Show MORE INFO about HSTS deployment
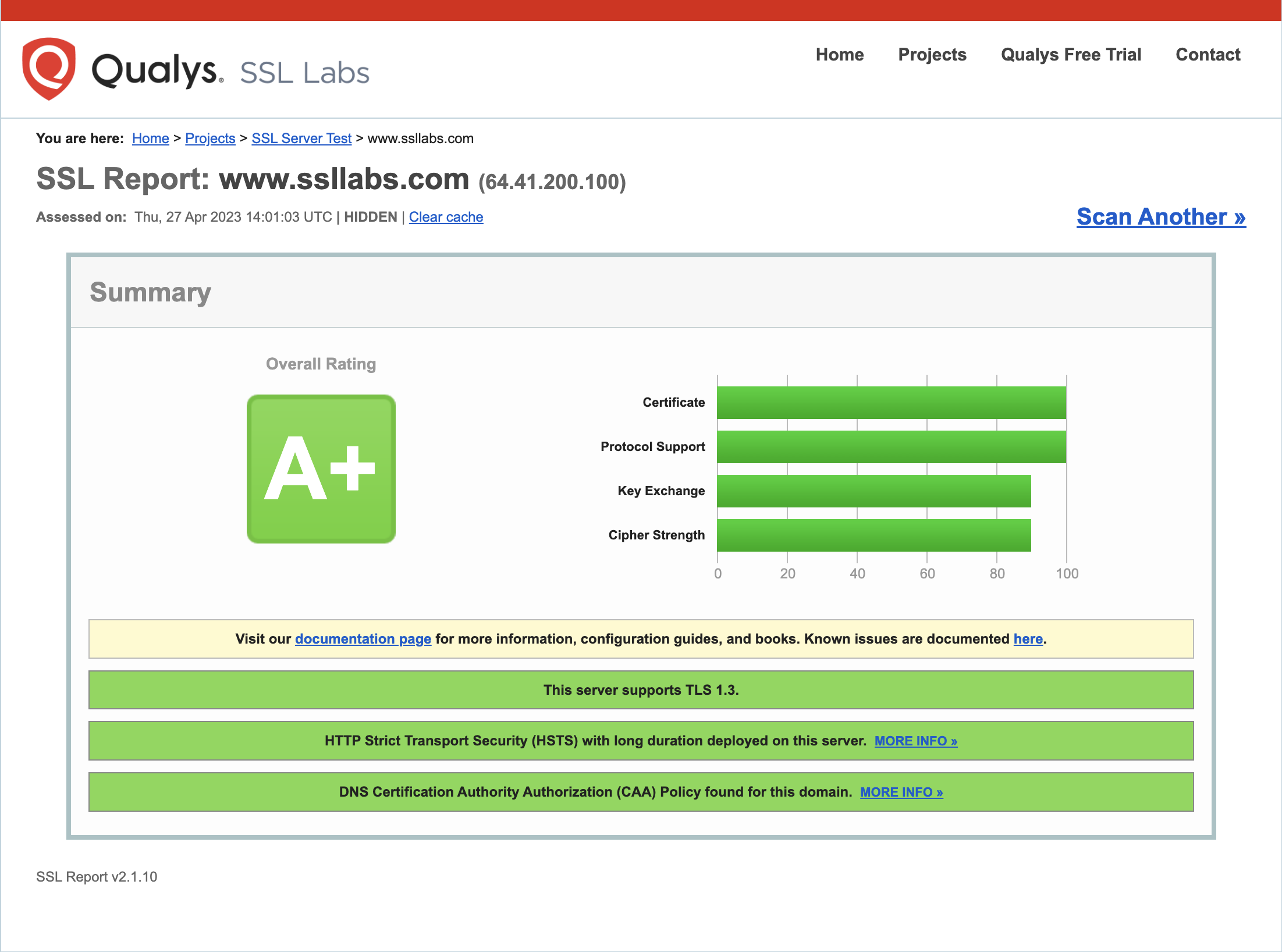This screenshot has height=952, width=1282. (x=915, y=741)
